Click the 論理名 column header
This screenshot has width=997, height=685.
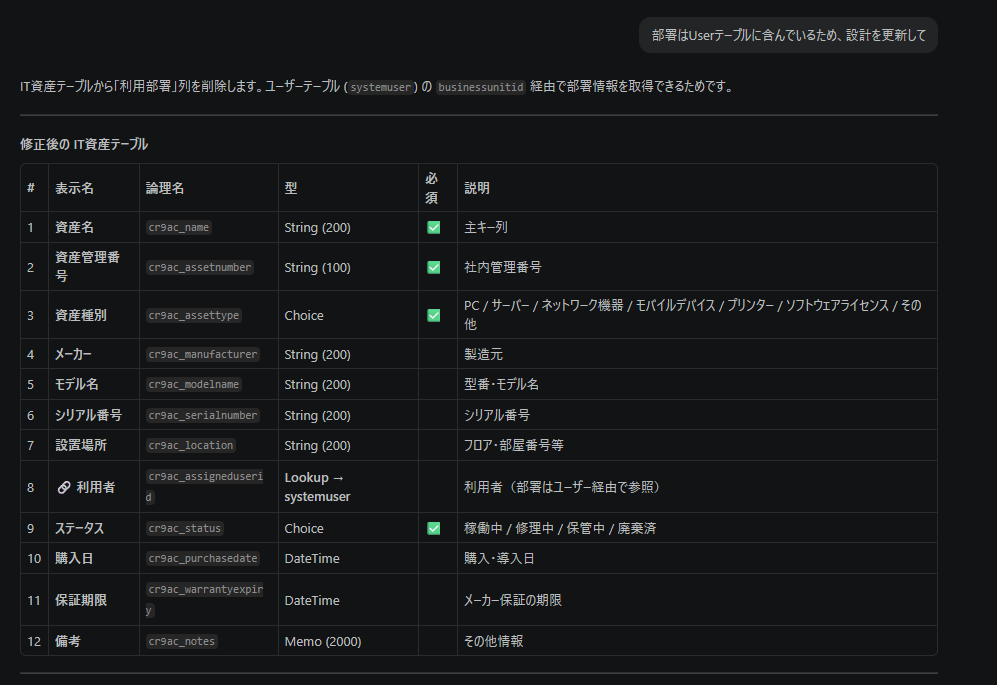165,188
